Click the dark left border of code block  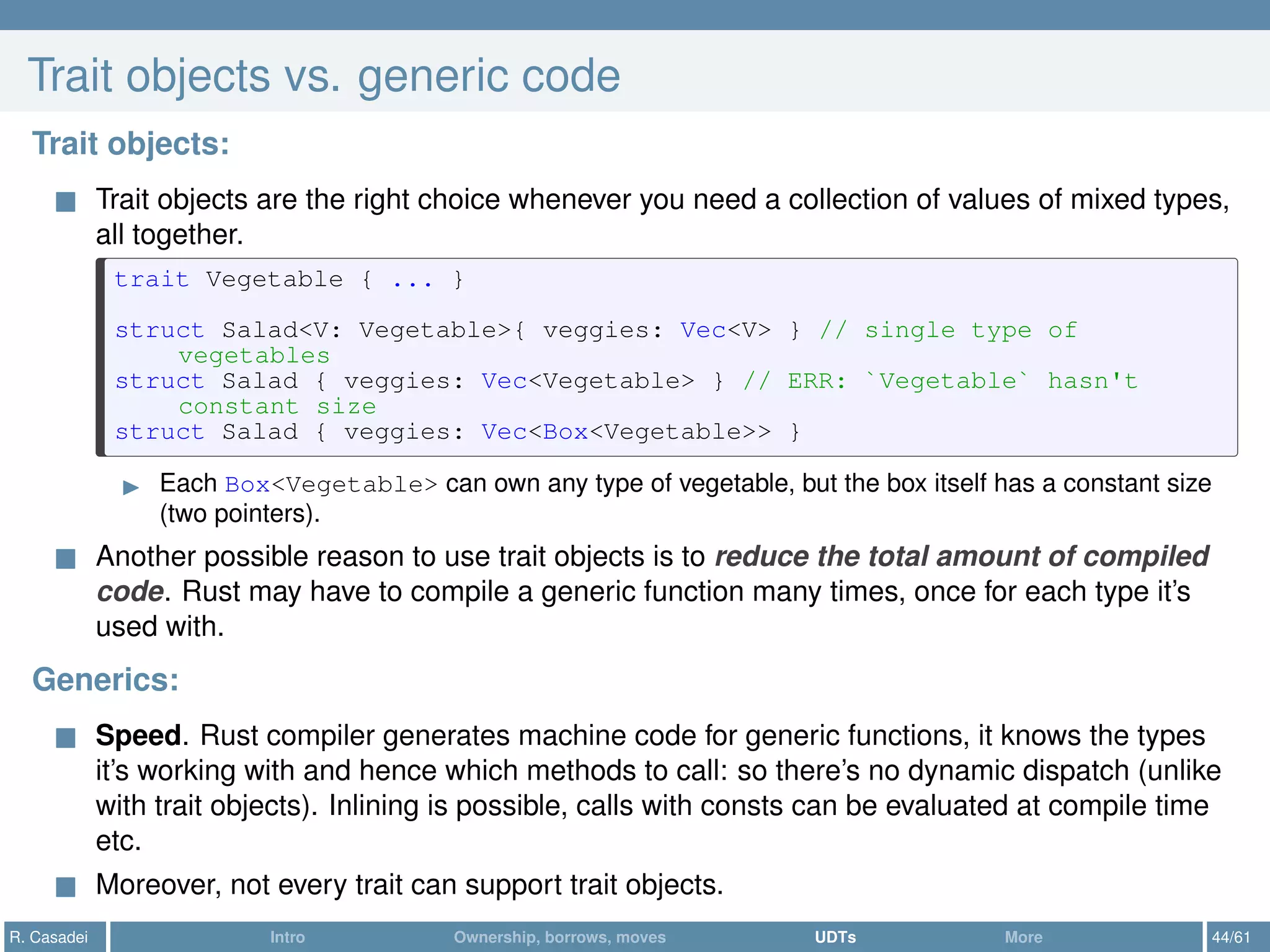point(100,357)
